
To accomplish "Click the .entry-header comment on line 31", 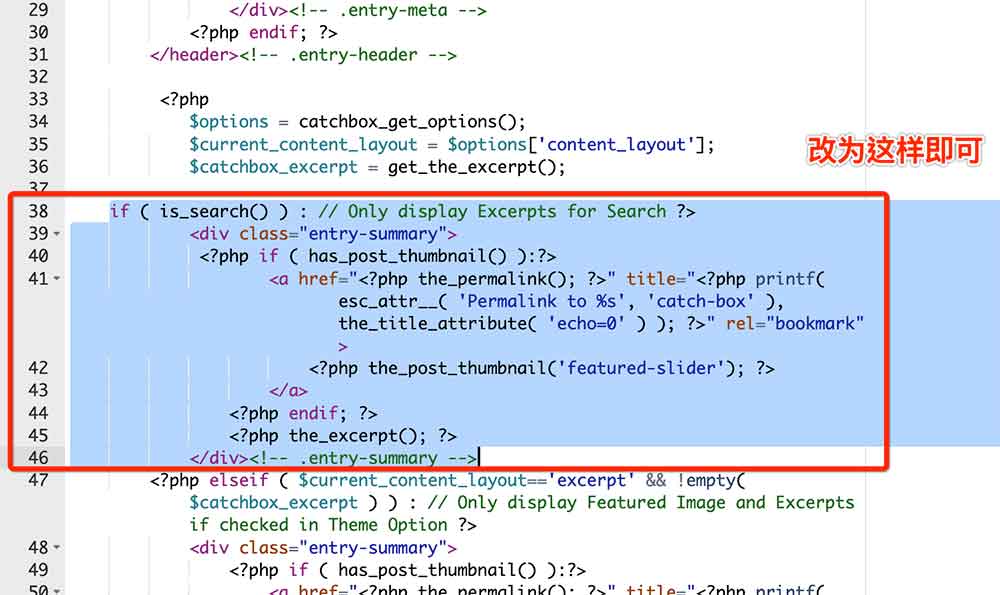I will pyautogui.click(x=348, y=55).
